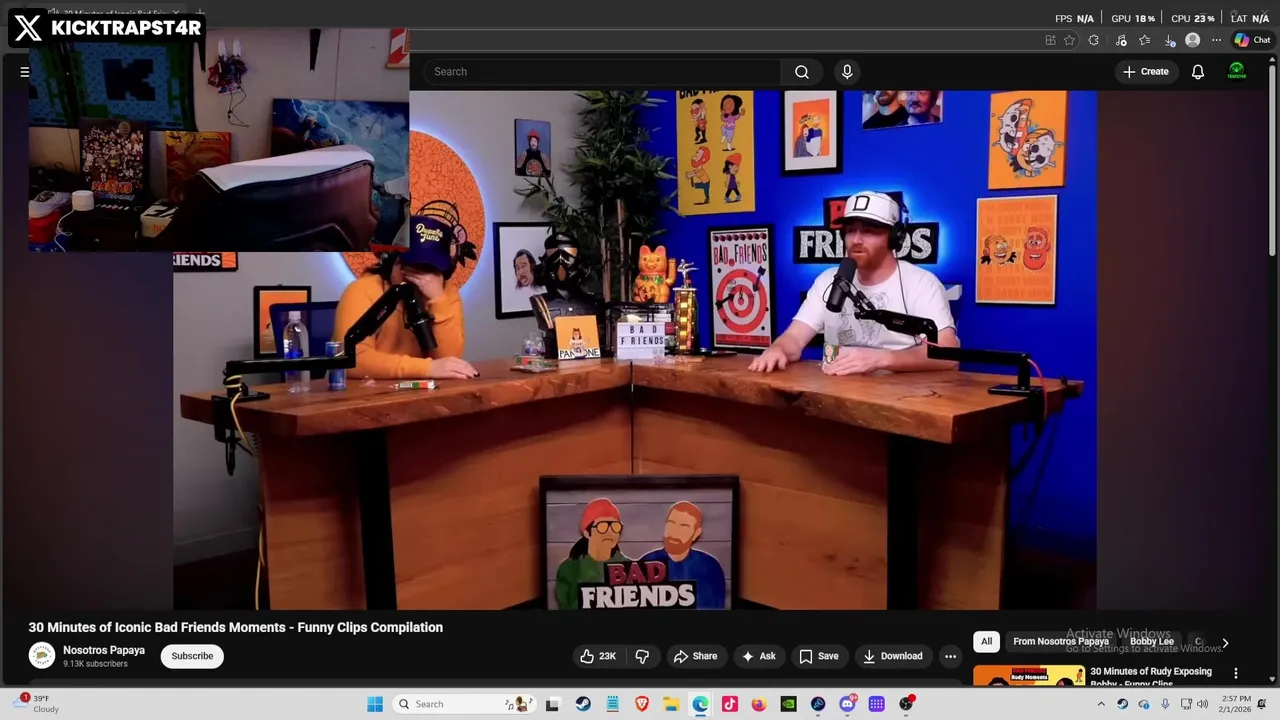This screenshot has height=720, width=1280.
Task: Click the page scrollbar thumb
Action: [x=1273, y=160]
